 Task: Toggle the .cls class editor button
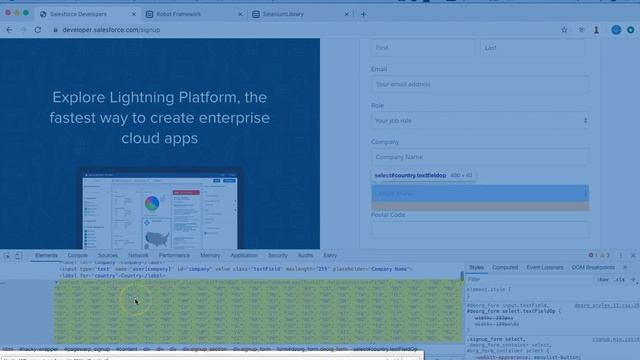620,280
